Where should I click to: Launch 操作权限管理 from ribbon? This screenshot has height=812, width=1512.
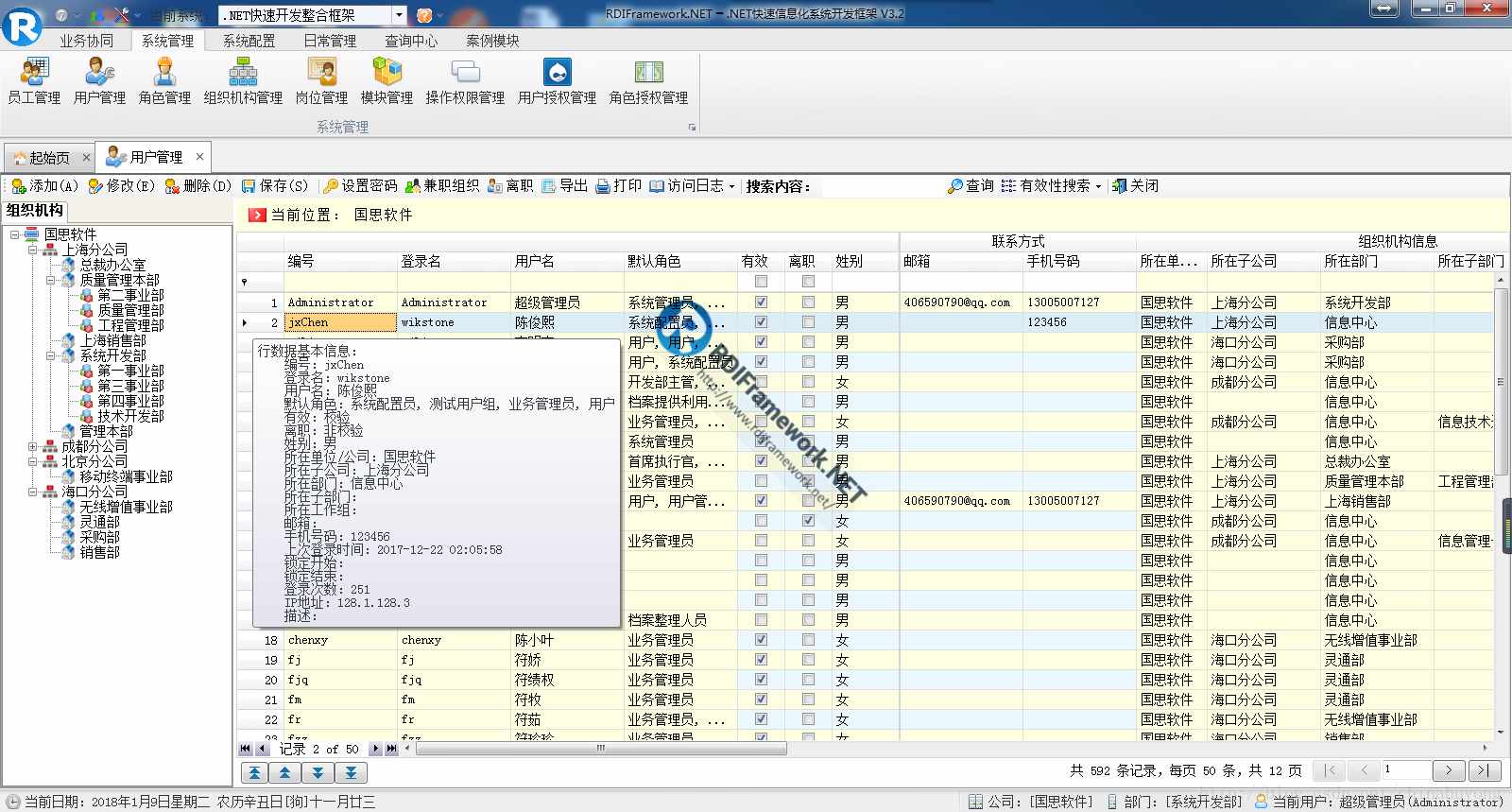[x=465, y=81]
